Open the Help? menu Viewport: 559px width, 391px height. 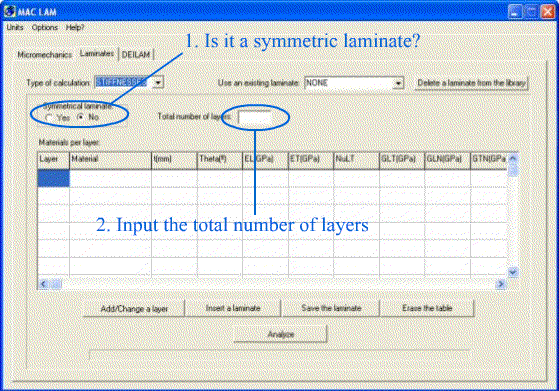pos(75,27)
